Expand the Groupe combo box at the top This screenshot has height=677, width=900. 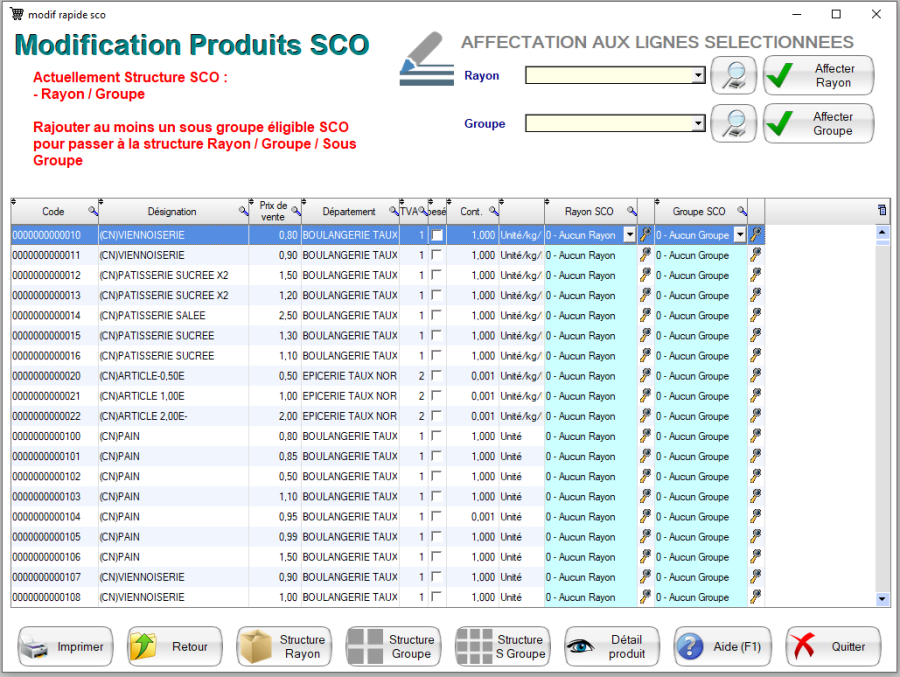pos(698,124)
